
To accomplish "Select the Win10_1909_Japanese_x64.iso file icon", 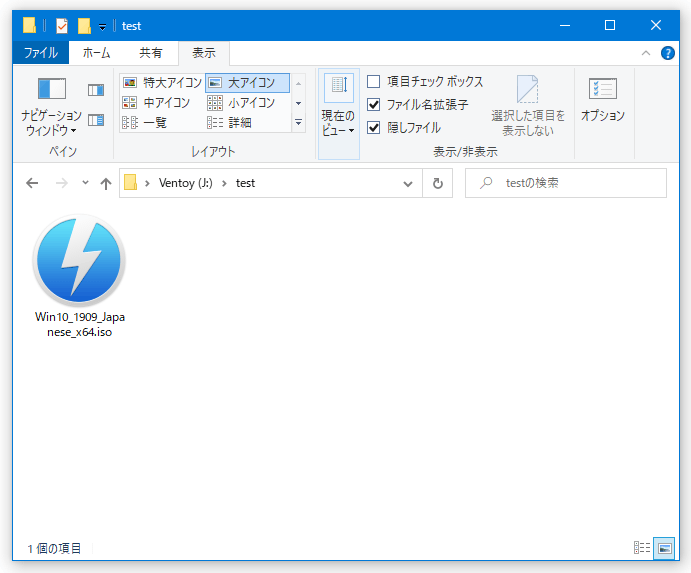I will click(x=79, y=260).
